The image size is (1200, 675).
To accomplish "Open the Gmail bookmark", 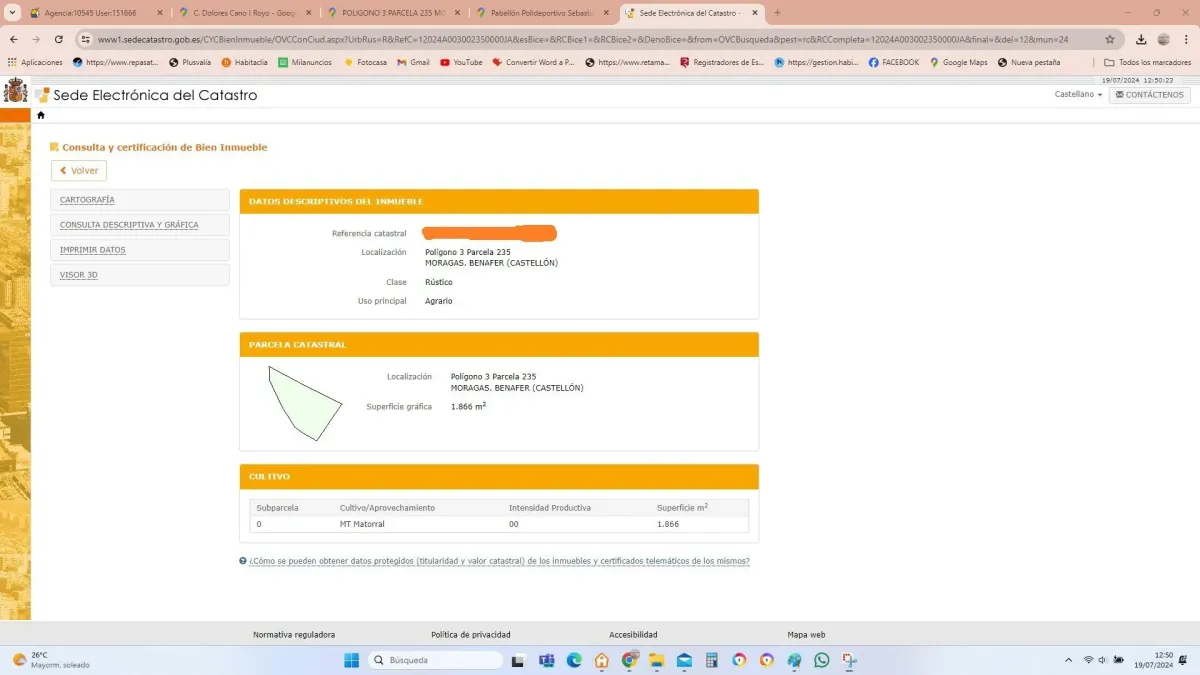I will pyautogui.click(x=413, y=62).
